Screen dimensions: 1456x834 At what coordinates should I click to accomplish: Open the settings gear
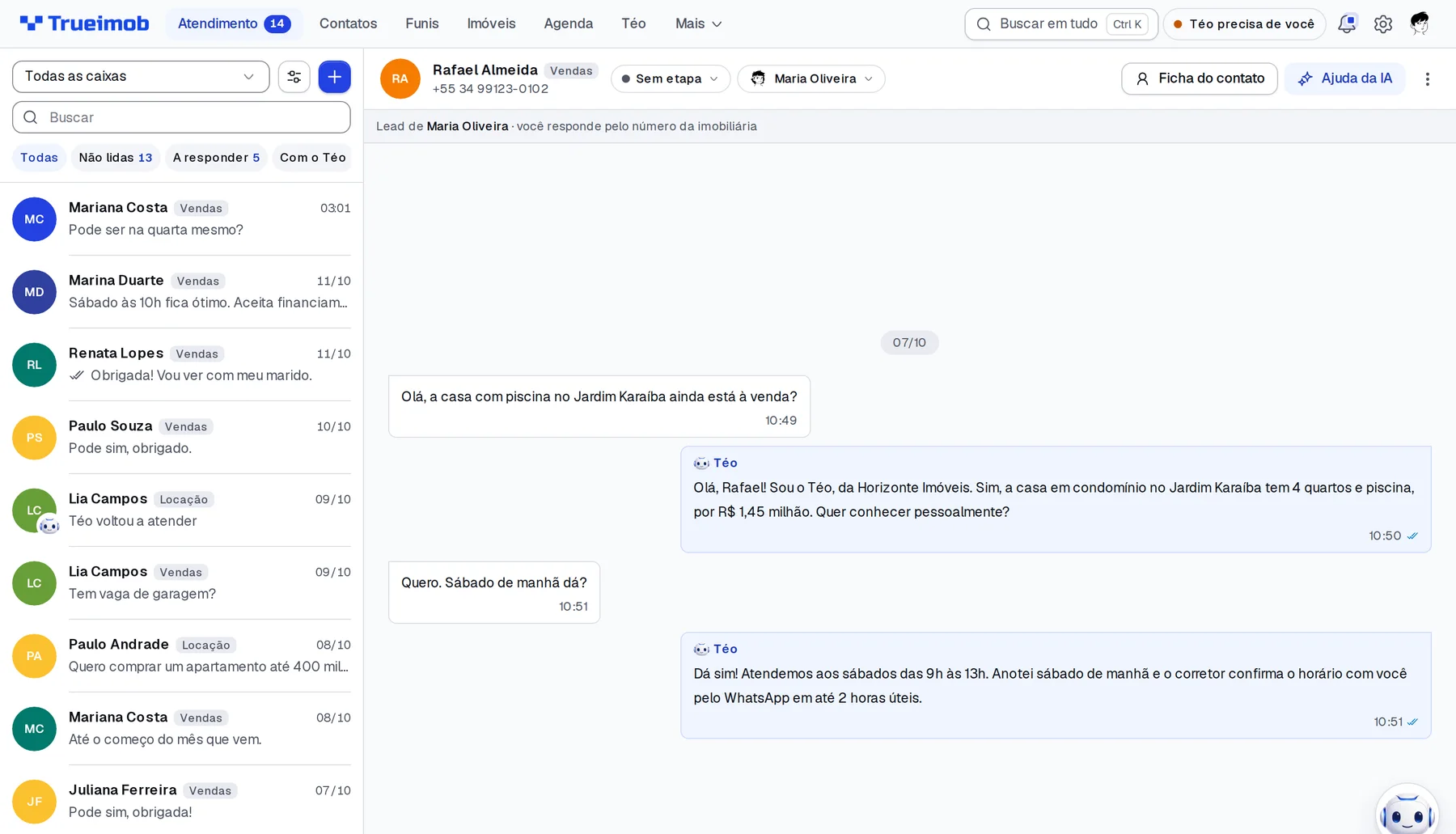pos(1383,24)
